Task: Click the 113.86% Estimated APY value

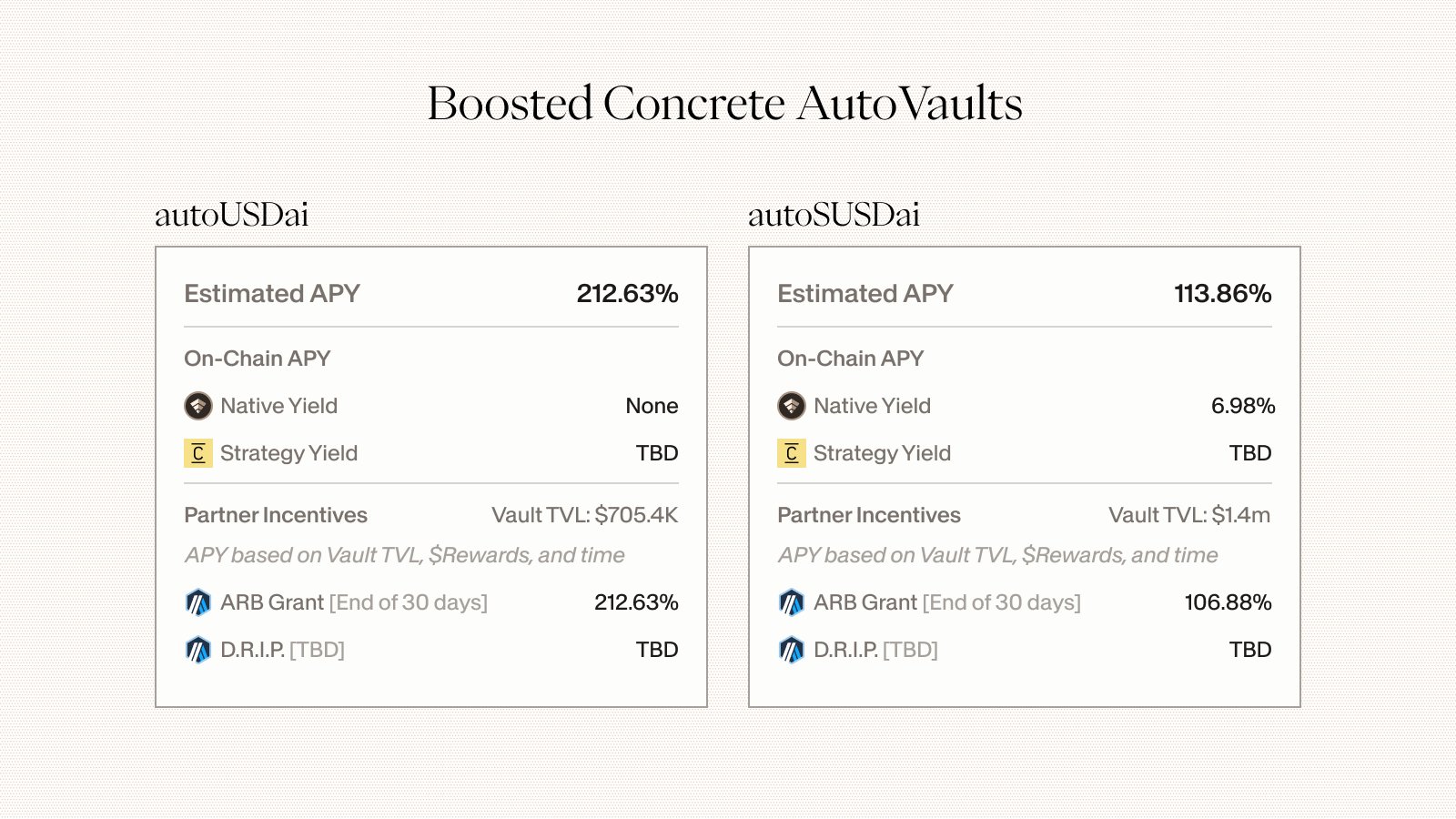Action: point(1222,293)
